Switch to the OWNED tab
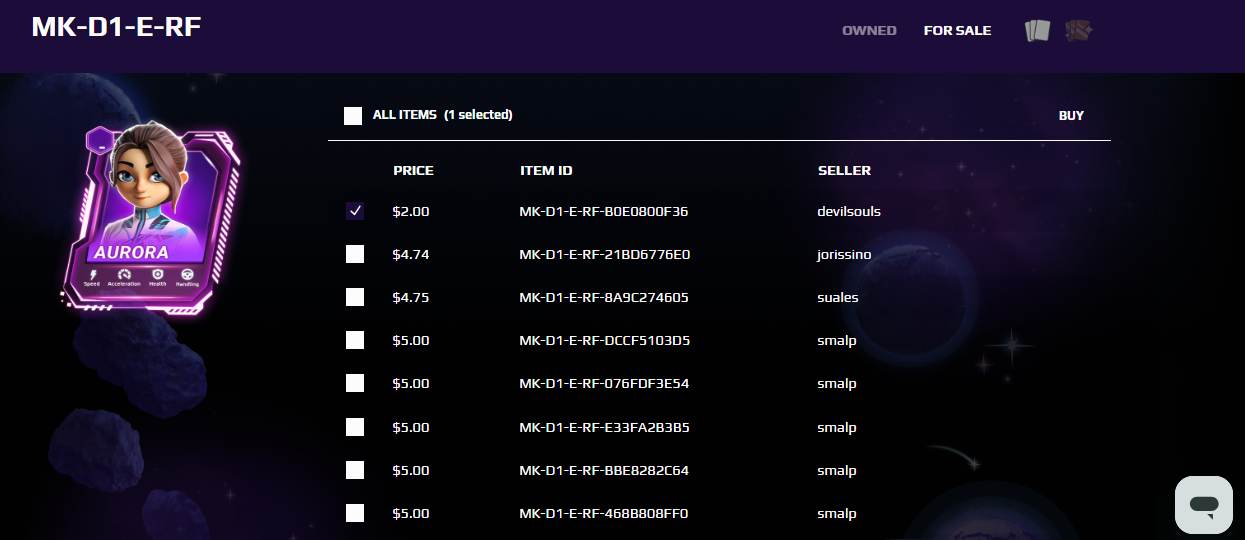1245x540 pixels. pos(869,31)
